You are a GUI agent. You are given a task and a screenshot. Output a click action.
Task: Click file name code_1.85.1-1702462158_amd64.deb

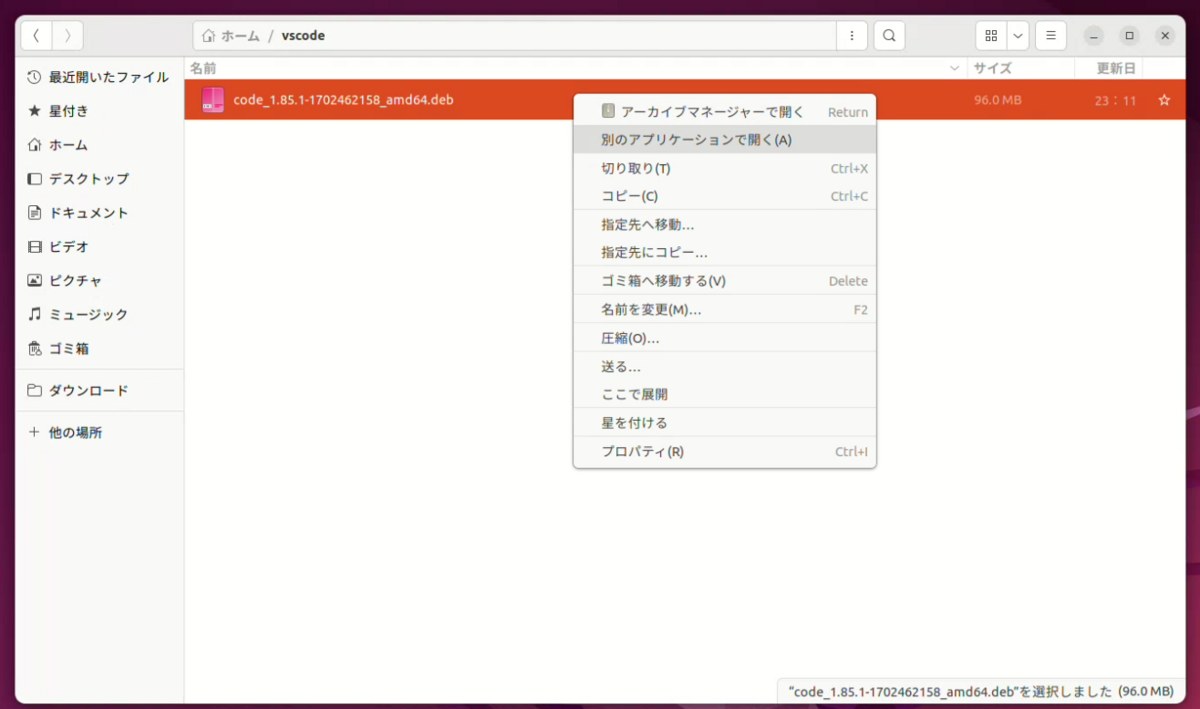343,100
